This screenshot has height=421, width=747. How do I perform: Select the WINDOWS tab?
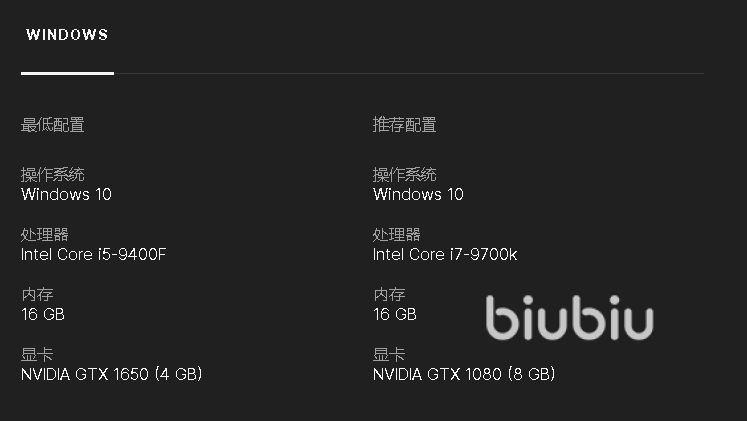pyautogui.click(x=67, y=35)
